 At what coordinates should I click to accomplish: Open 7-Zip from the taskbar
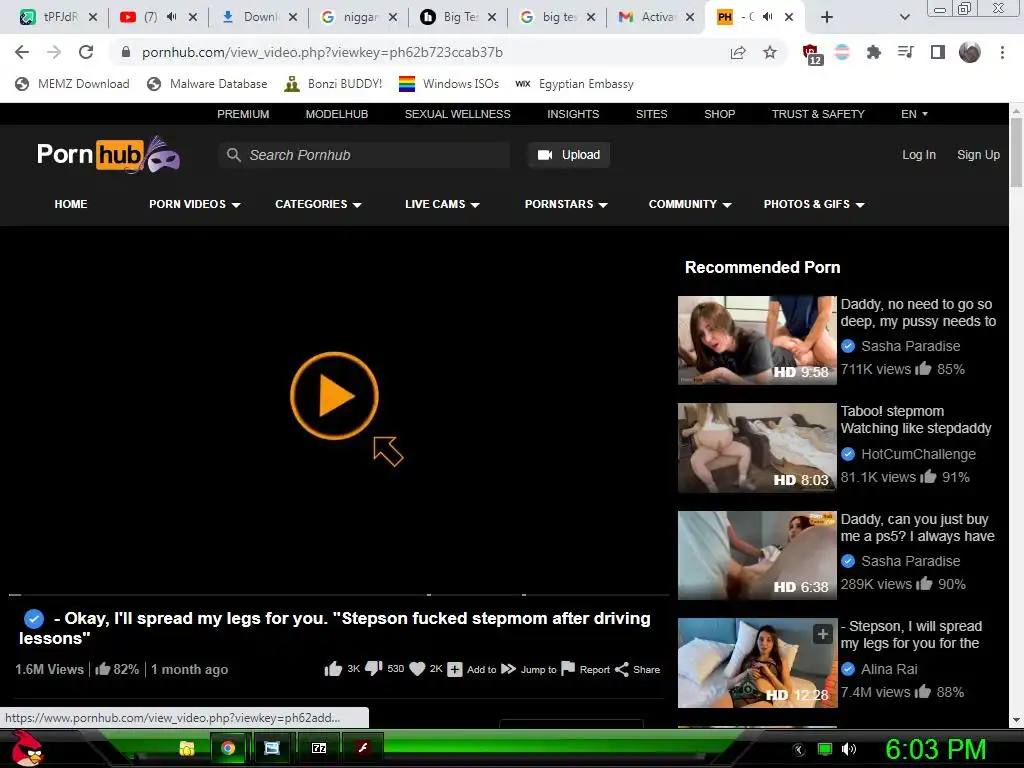click(x=319, y=748)
